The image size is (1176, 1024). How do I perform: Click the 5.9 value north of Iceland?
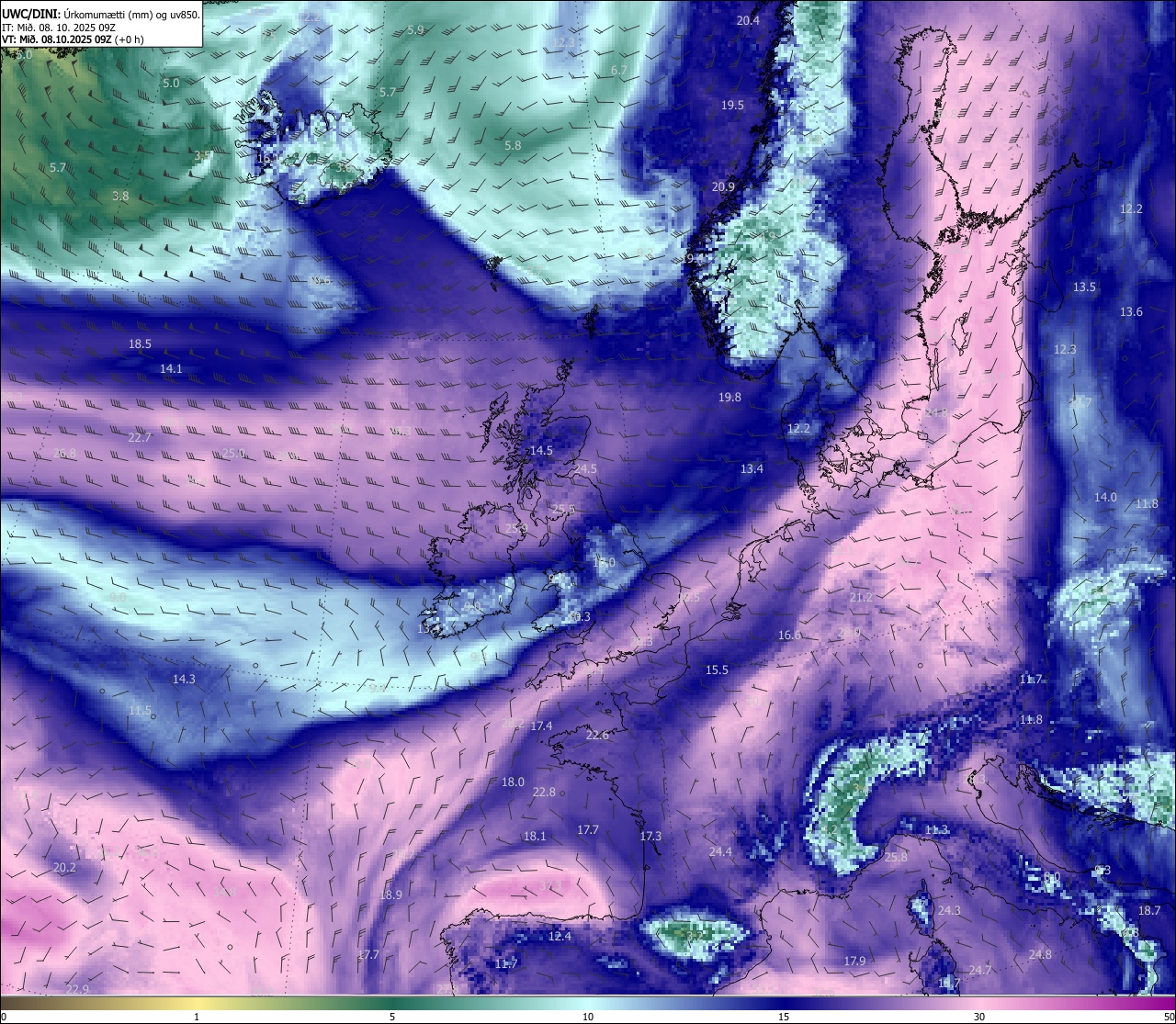(x=415, y=29)
